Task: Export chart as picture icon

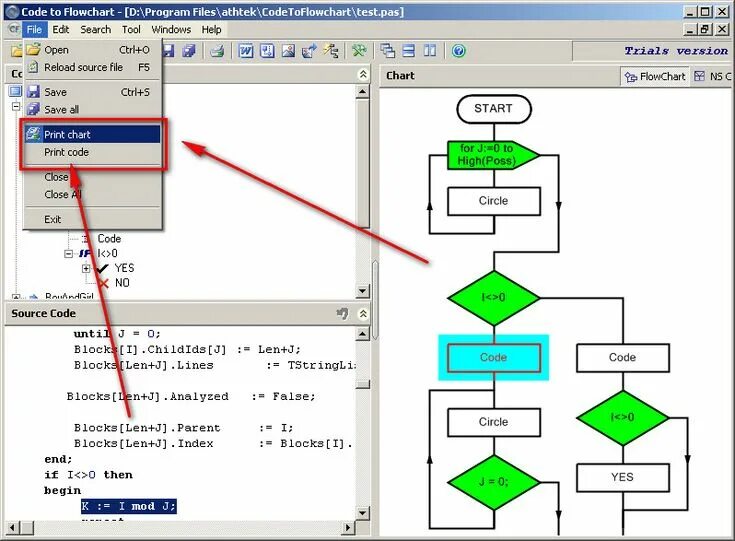Action: (x=288, y=51)
